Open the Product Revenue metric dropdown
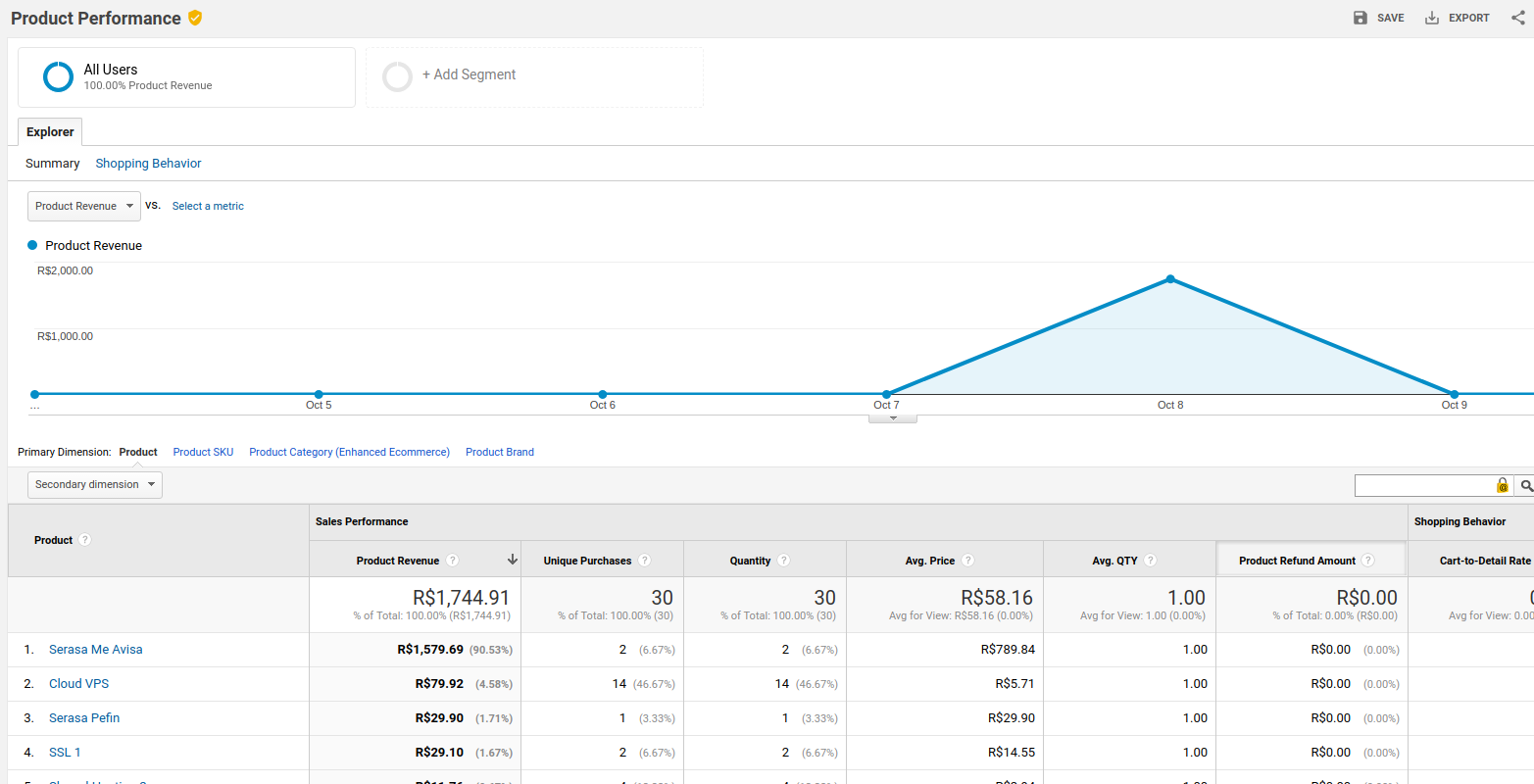The image size is (1534, 784). [x=84, y=206]
